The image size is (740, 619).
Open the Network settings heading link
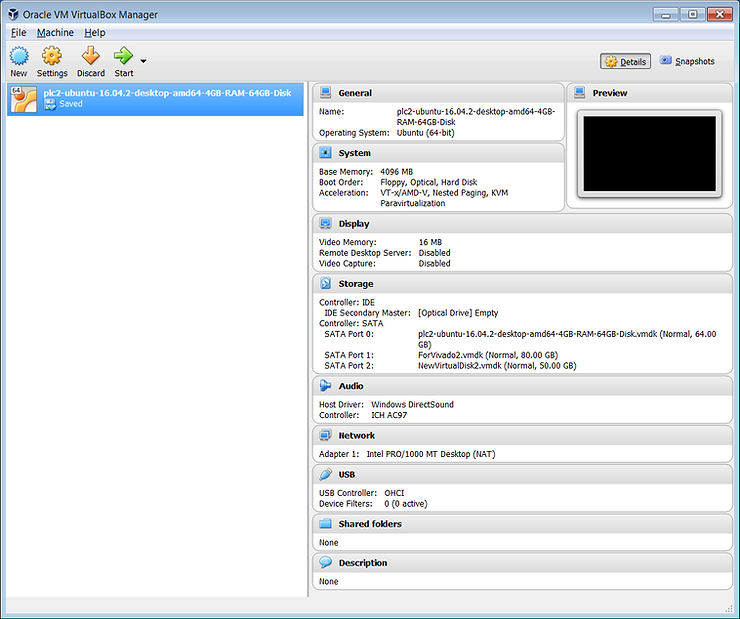click(x=357, y=435)
